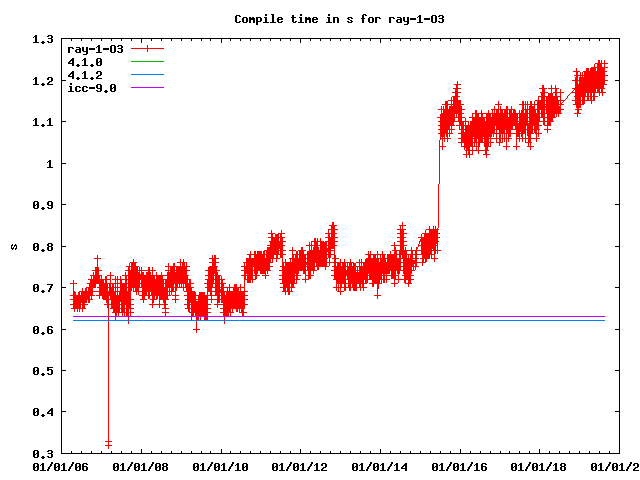640x480 pixels.
Task: Click the 01/01/18 x-axis date label
Action: point(539,466)
